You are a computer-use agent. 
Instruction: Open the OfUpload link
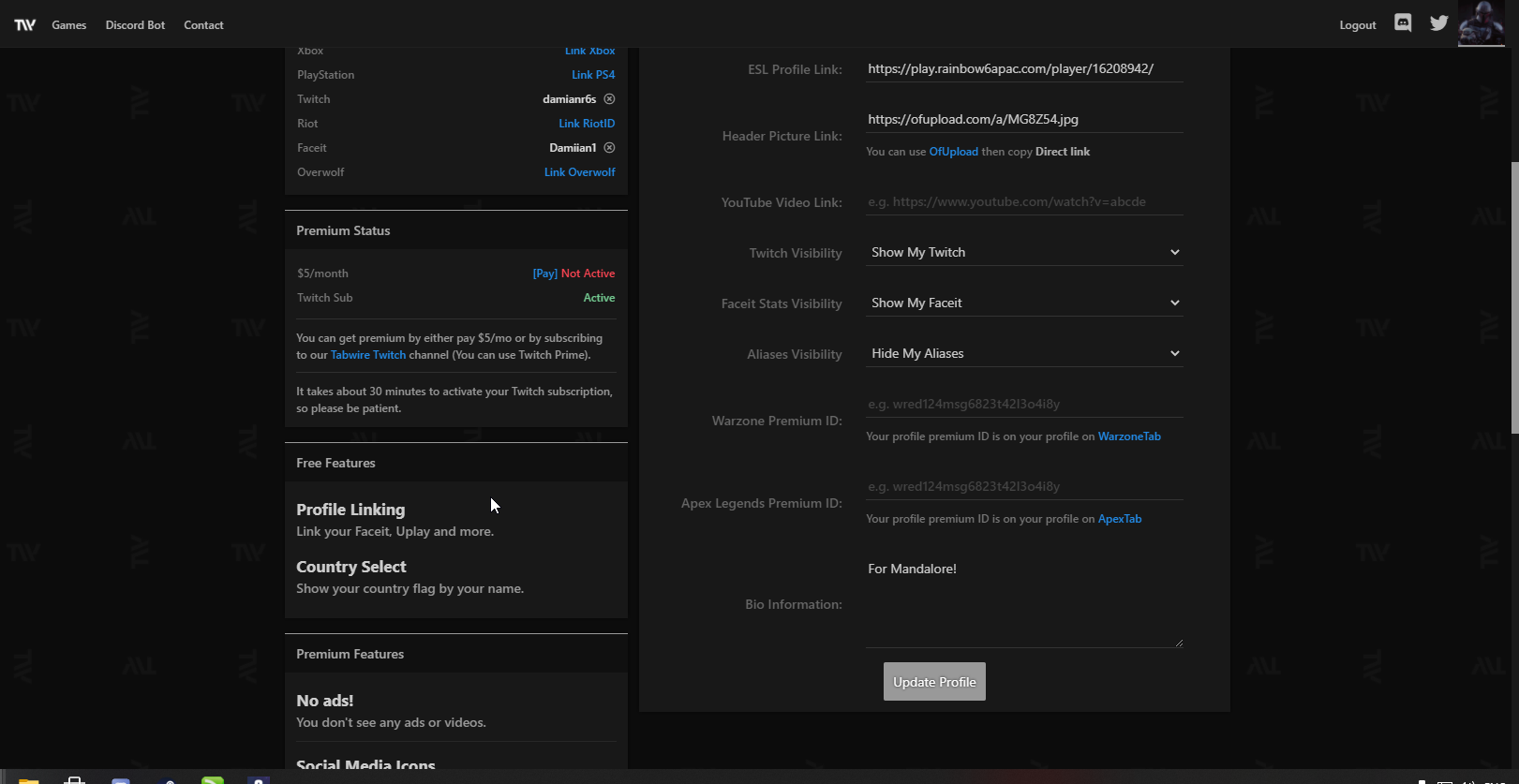(x=953, y=152)
